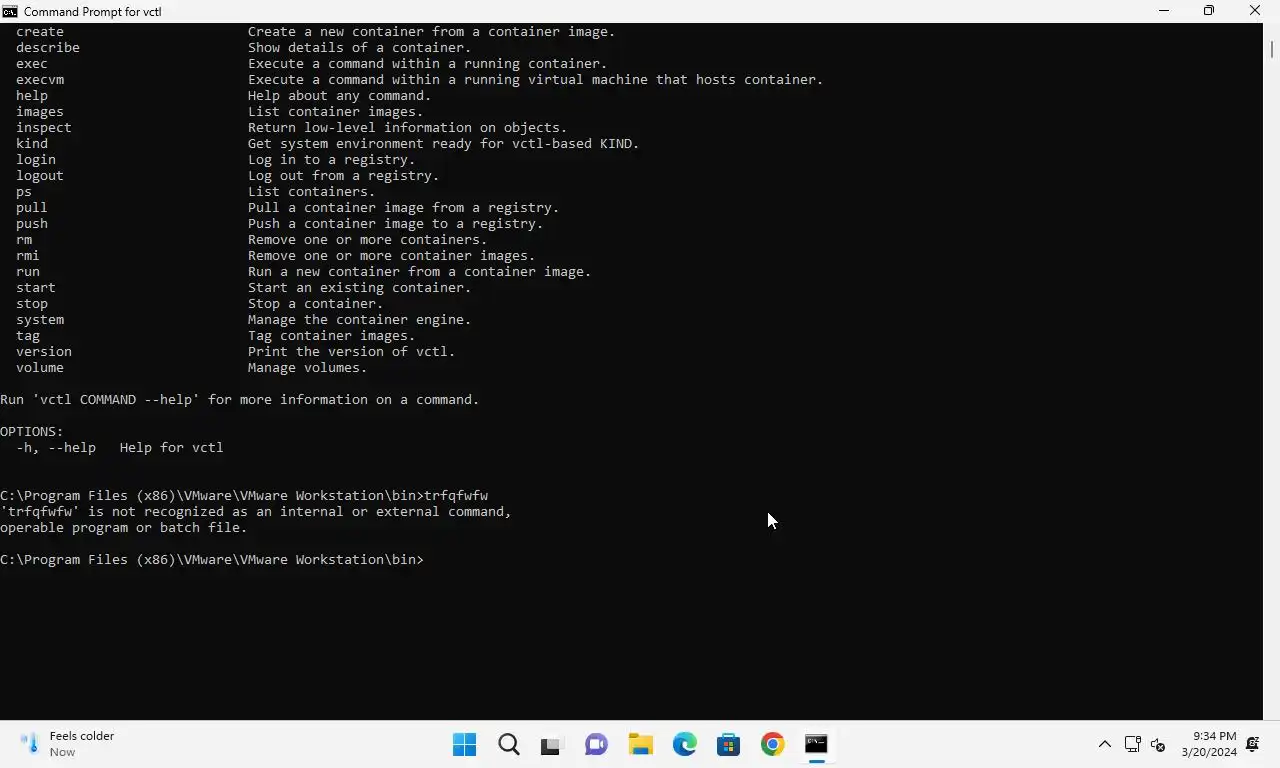Click the 'logout' command text
1280x768 pixels.
(40, 175)
